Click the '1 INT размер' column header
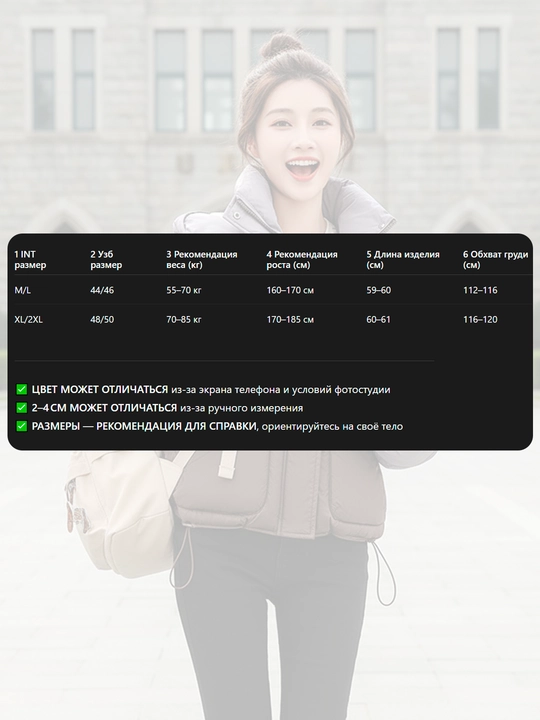This screenshot has height=720, width=540. [30, 259]
